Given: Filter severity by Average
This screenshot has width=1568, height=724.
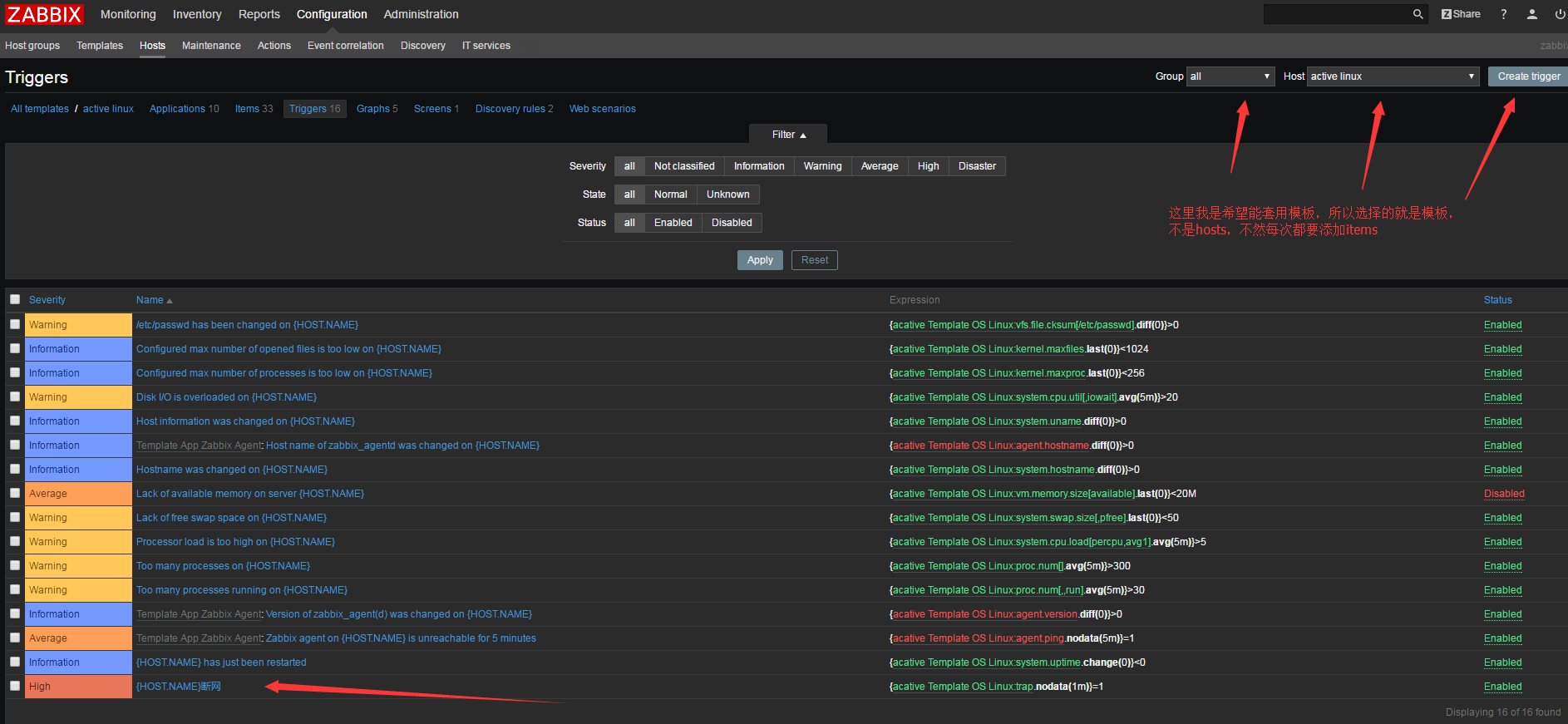Looking at the screenshot, I should [880, 166].
